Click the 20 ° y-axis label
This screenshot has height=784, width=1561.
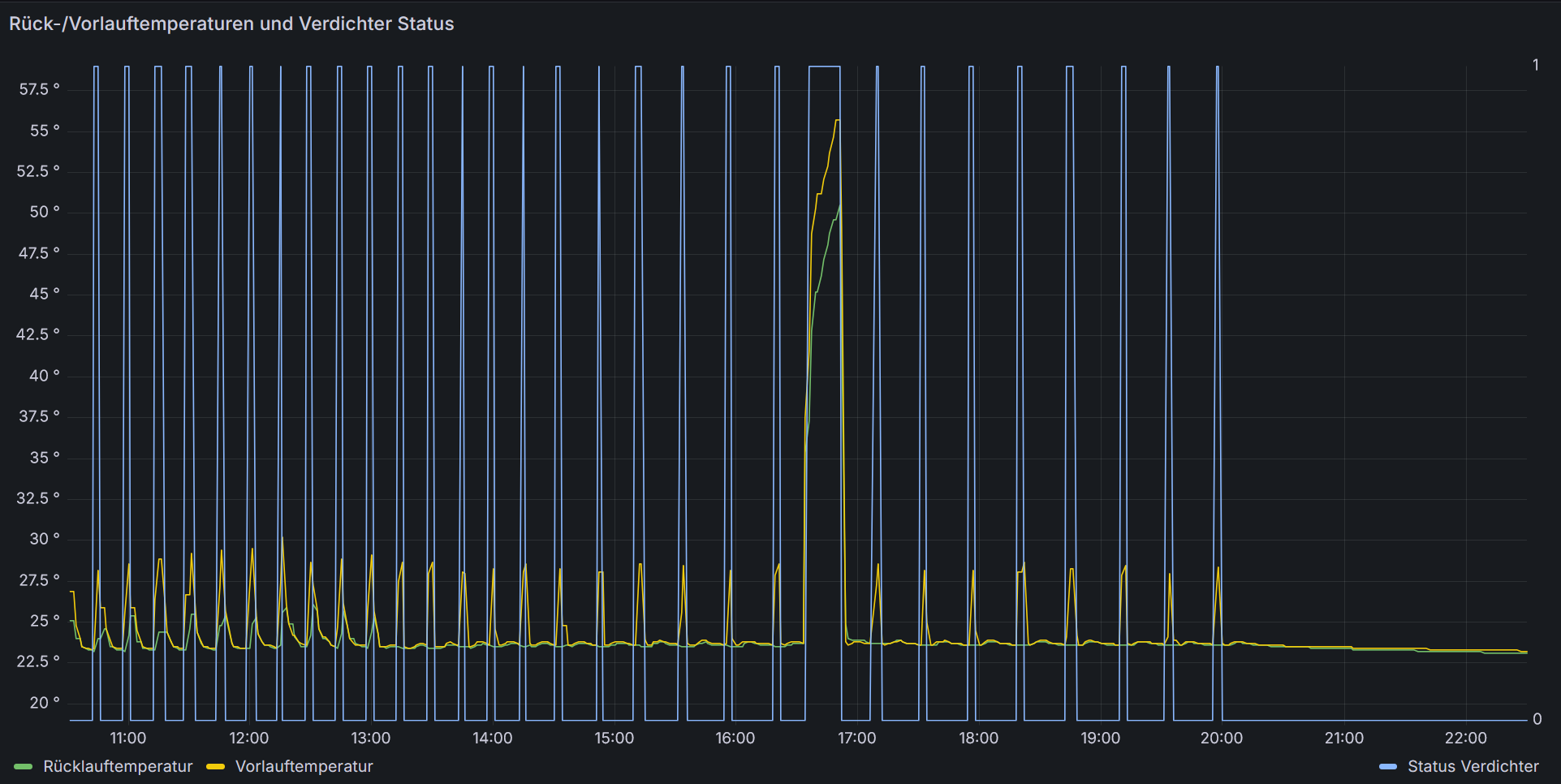pyautogui.click(x=45, y=703)
